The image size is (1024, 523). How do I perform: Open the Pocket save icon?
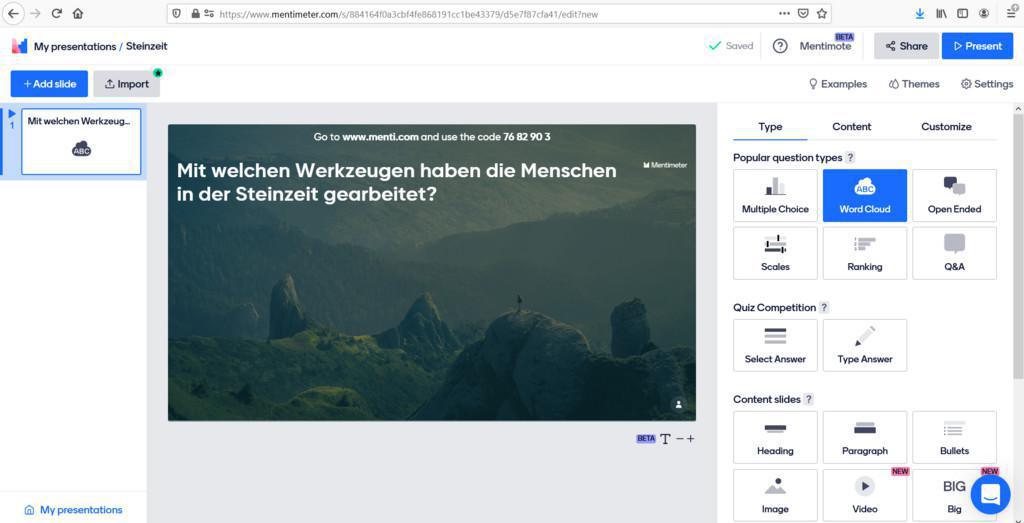[x=803, y=13]
